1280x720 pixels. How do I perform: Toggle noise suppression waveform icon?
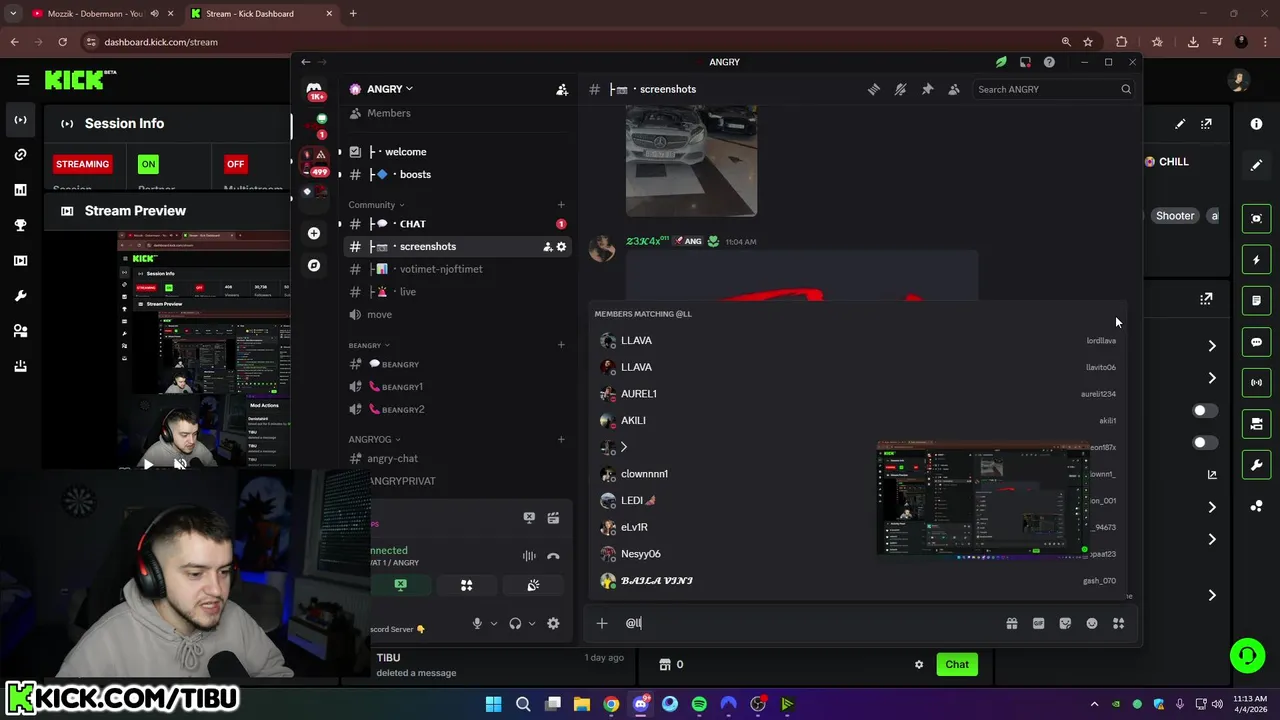pyautogui.click(x=529, y=556)
